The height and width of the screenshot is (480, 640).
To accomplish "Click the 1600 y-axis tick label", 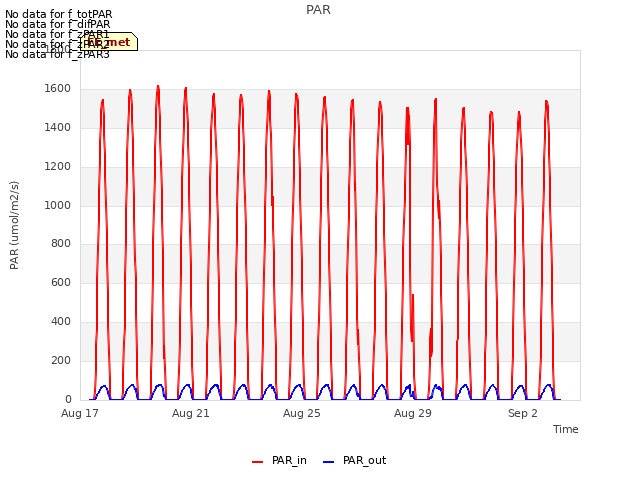I will pos(58,89).
